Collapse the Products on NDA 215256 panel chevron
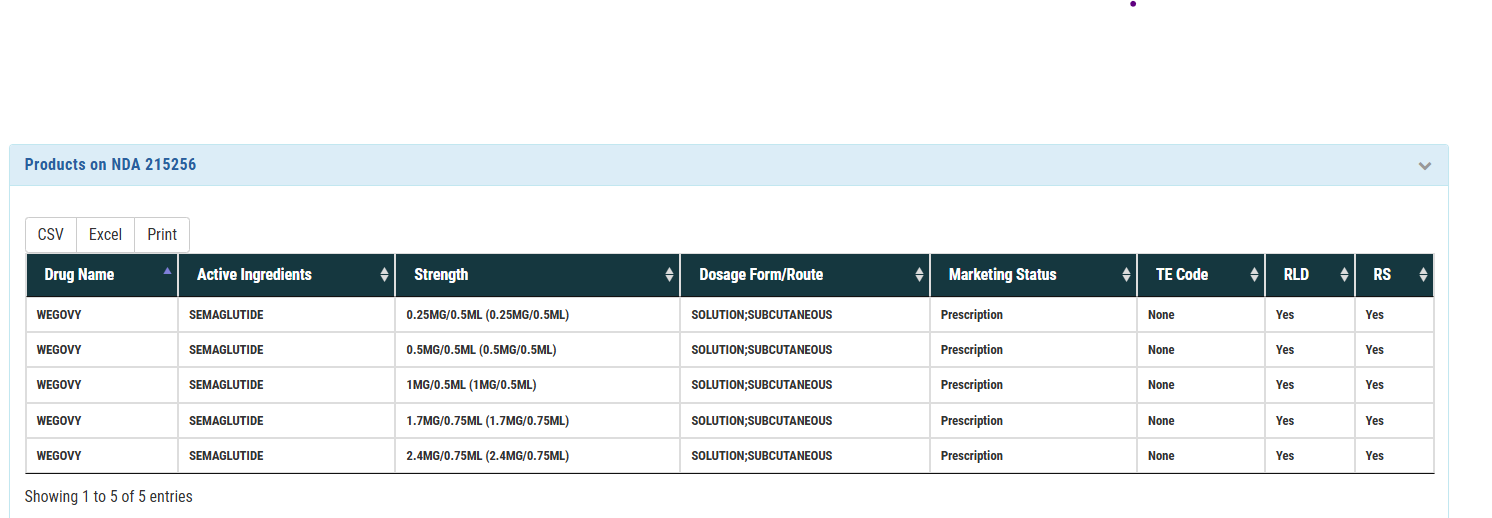The width and height of the screenshot is (1492, 518). [1425, 166]
